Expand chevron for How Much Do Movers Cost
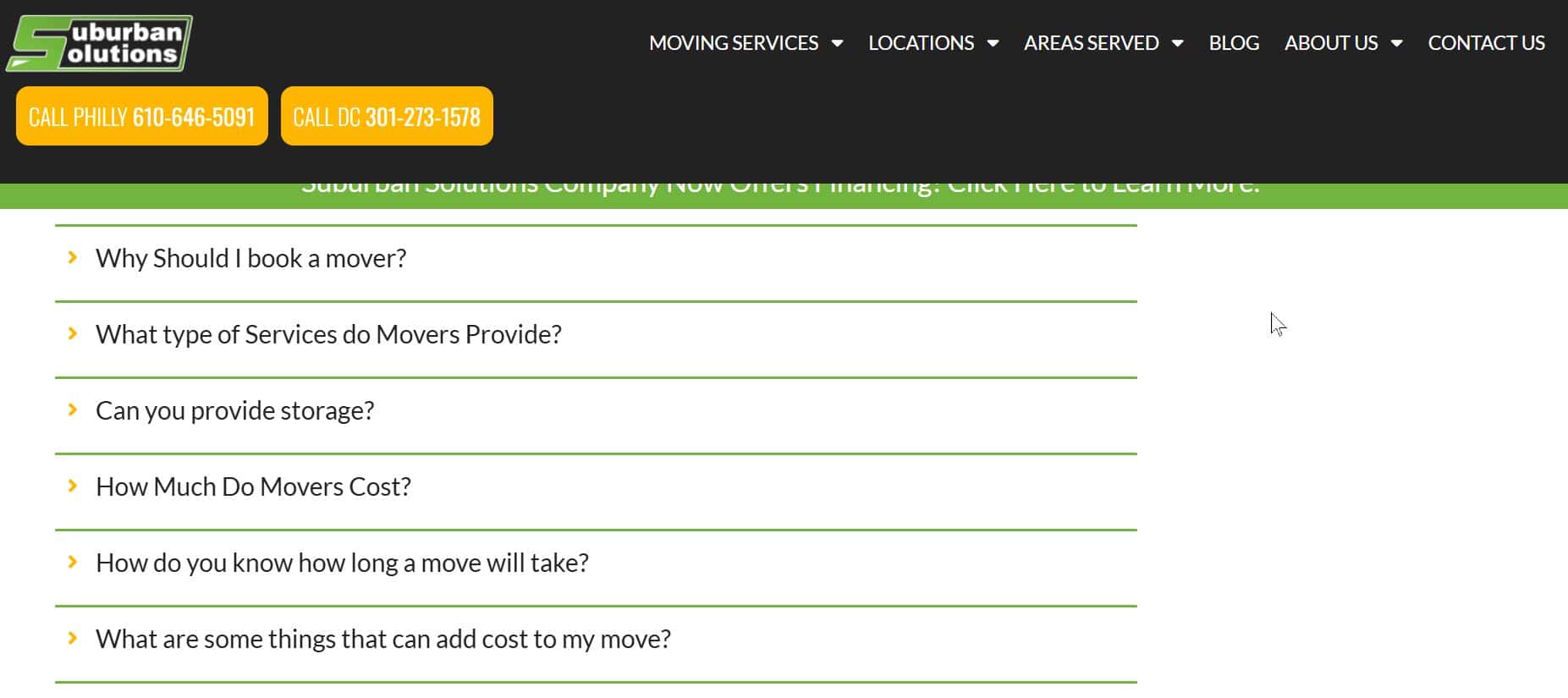This screenshot has height=698, width=1568. click(x=73, y=486)
